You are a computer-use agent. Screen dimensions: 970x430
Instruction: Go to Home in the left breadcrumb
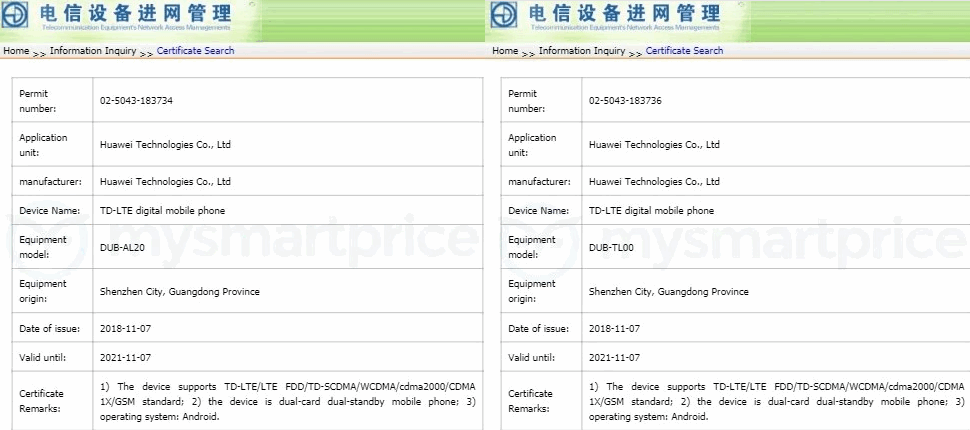click(16, 51)
